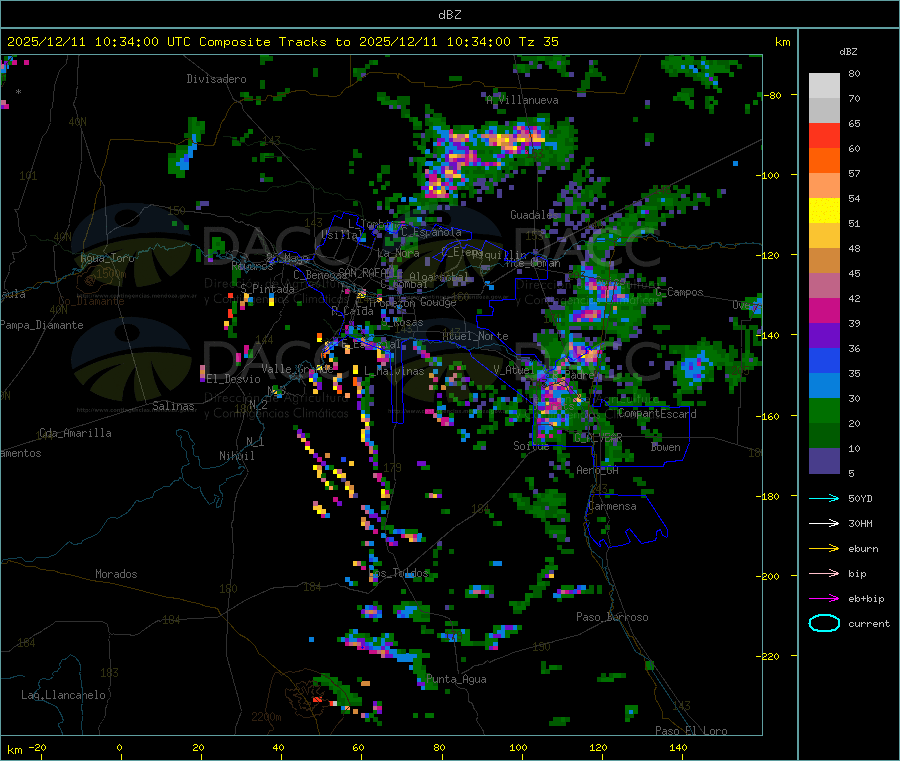Select the bright yellow 51-54 dBZ band
This screenshot has width=900, height=761.
point(824,211)
